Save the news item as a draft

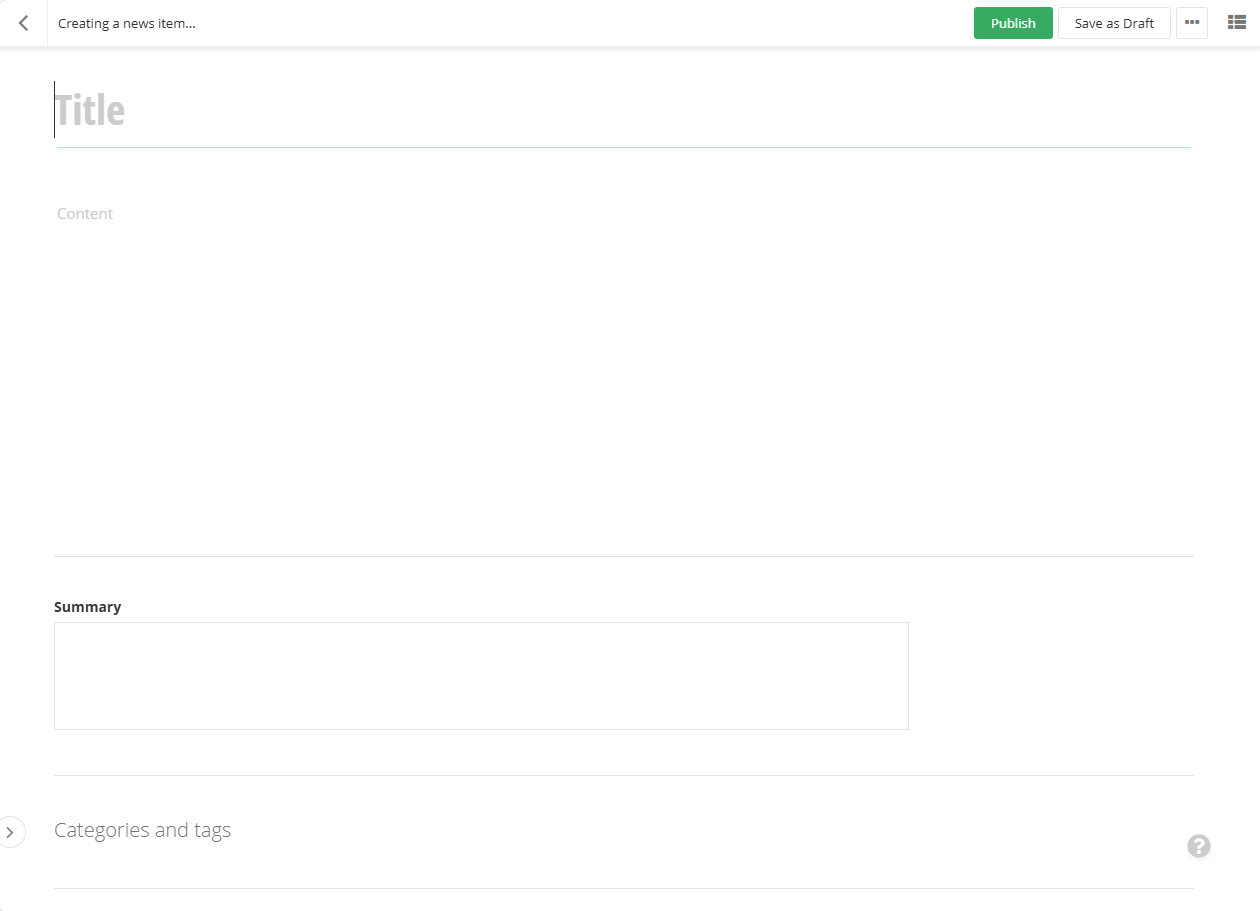[1113, 22]
